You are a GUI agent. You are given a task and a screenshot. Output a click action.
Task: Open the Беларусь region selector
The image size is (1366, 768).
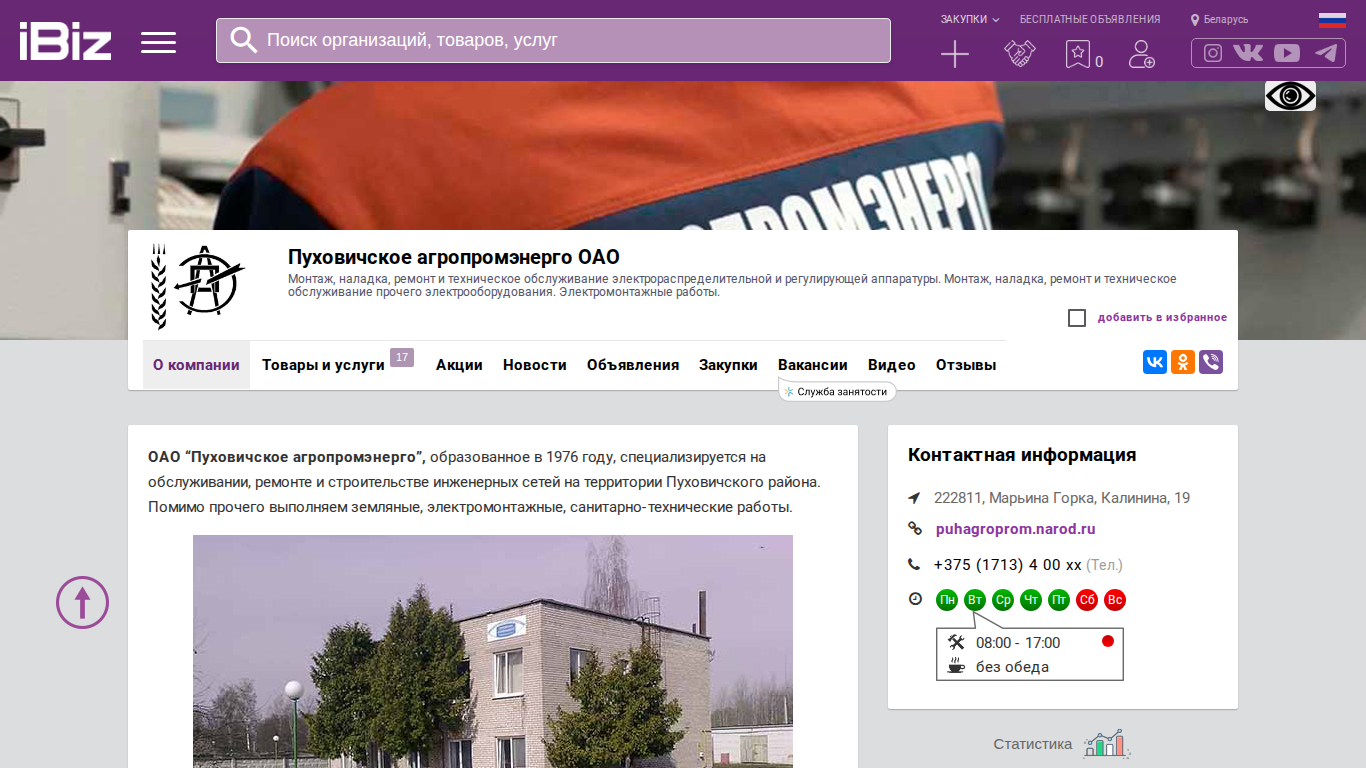tap(1226, 20)
